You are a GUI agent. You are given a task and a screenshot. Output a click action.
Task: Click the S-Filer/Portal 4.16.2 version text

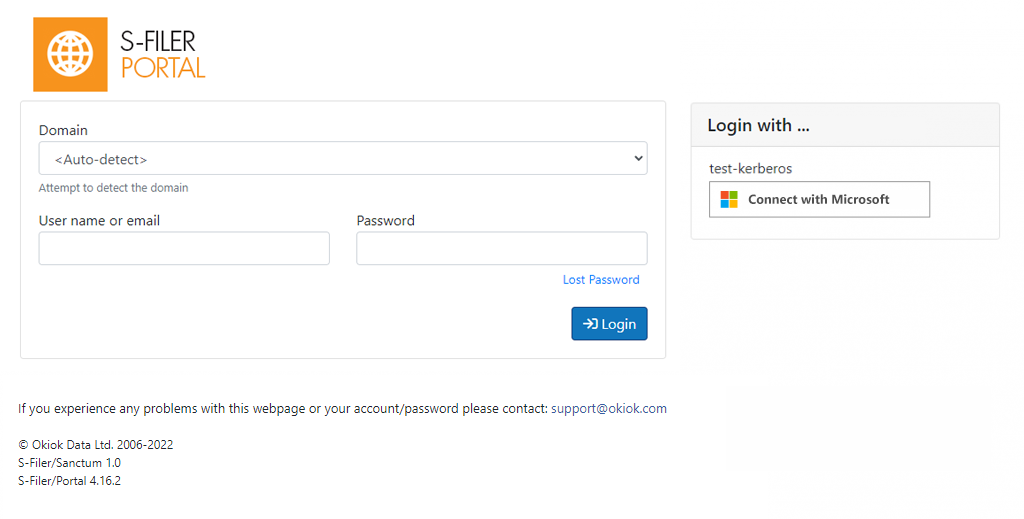pos(69,480)
